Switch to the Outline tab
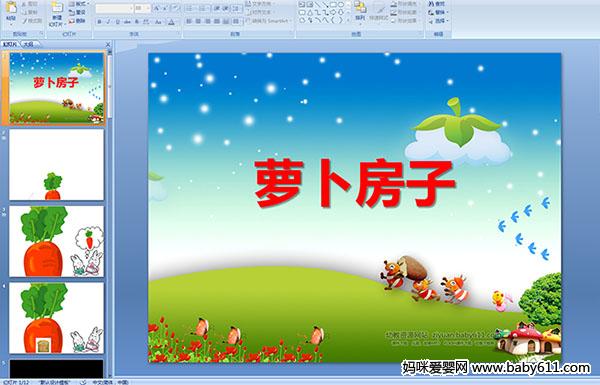Screen dimensions: 600x385 pos(29,44)
